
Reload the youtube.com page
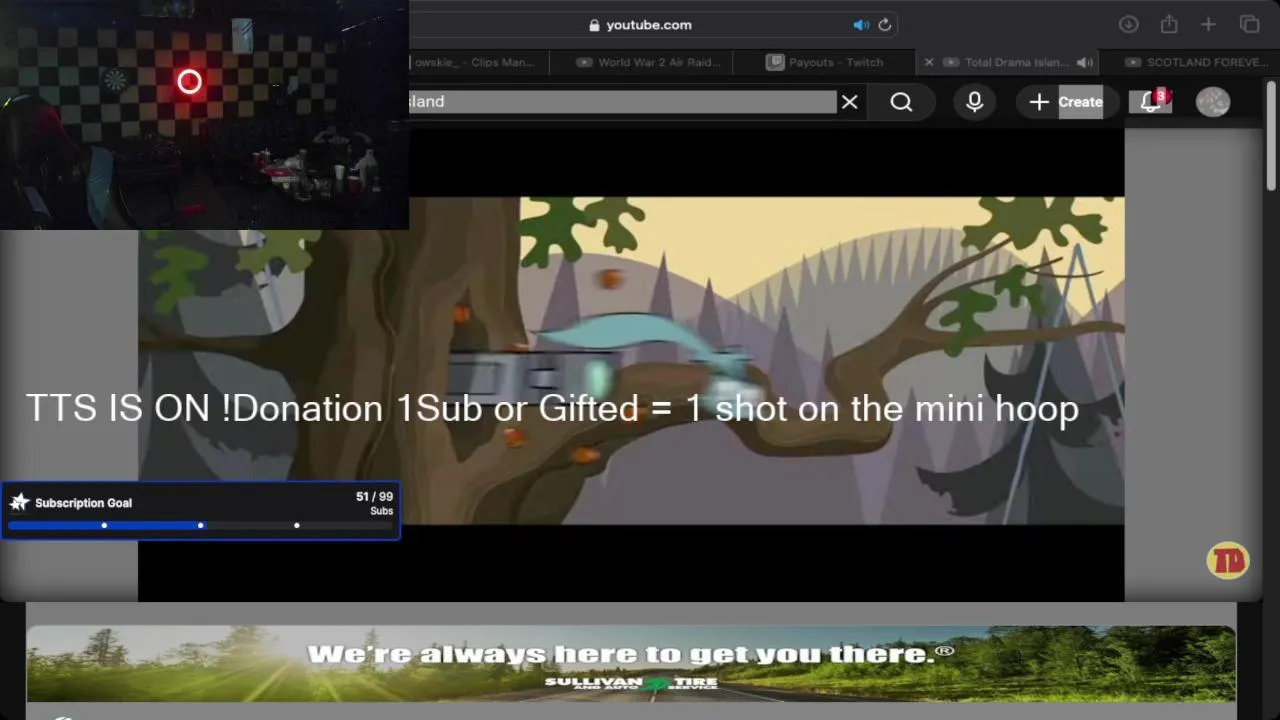tap(885, 25)
